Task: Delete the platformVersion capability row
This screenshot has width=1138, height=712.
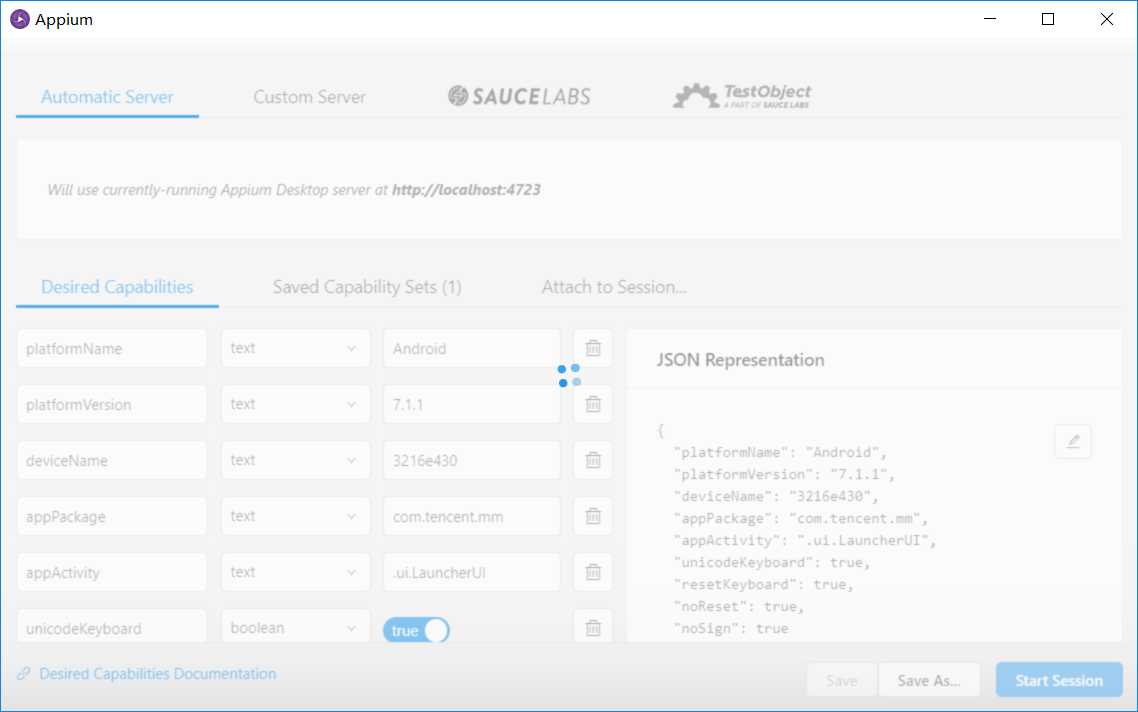Action: coord(593,404)
